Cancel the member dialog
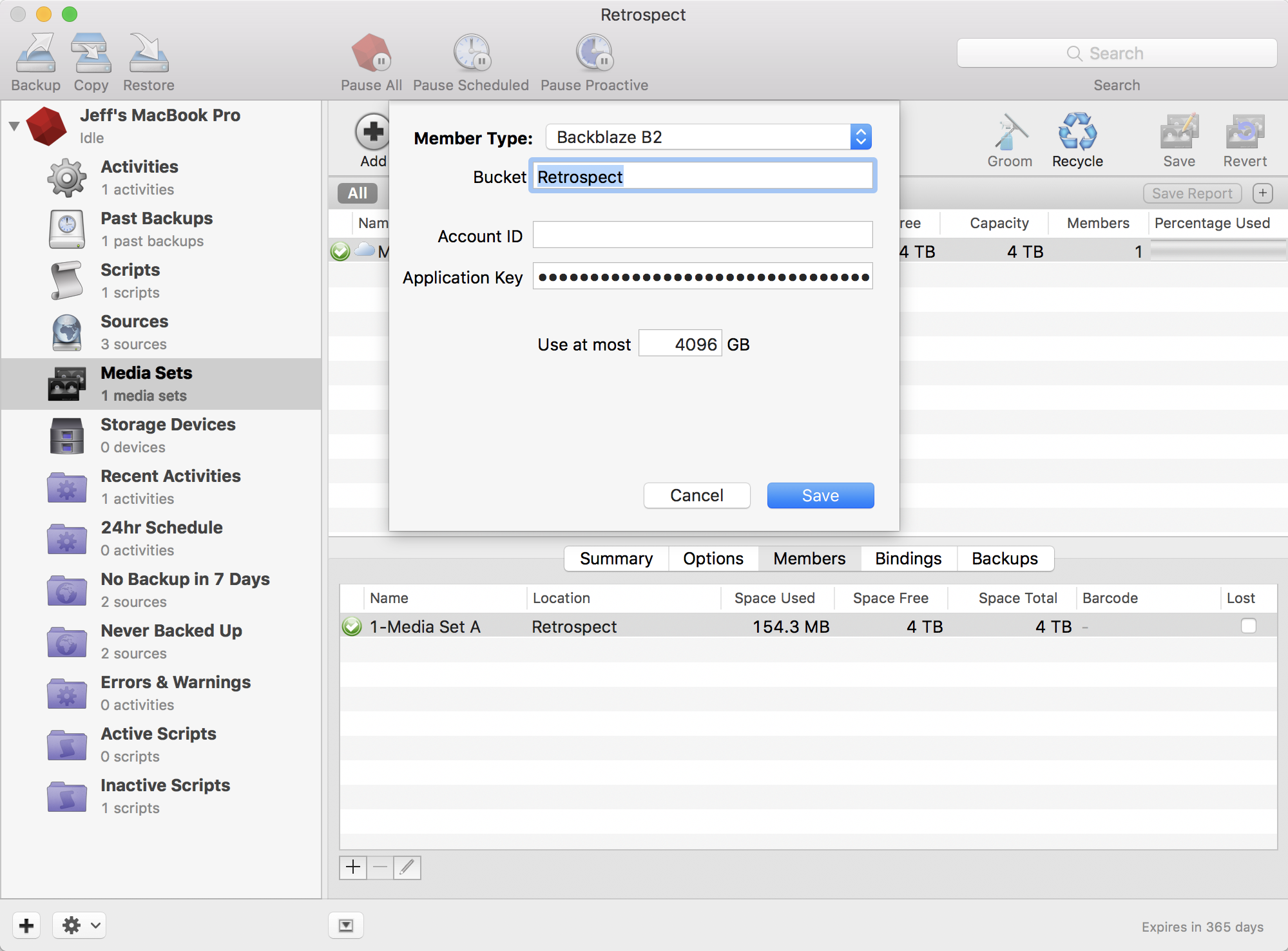 [x=696, y=495]
